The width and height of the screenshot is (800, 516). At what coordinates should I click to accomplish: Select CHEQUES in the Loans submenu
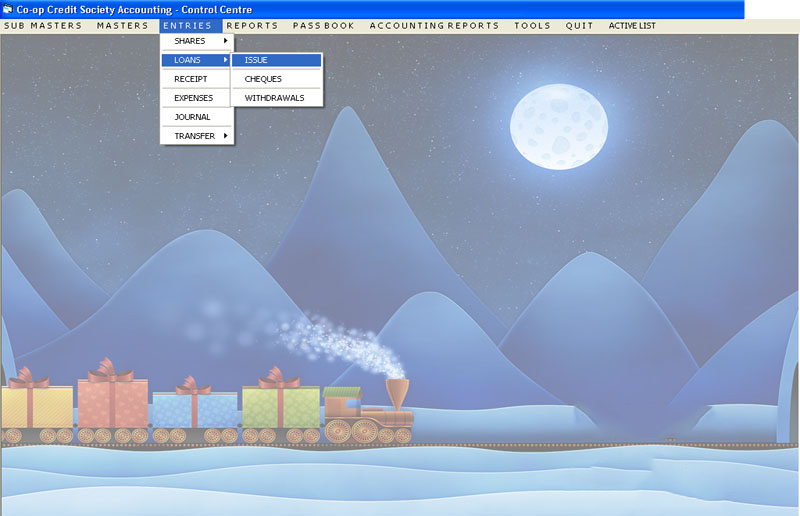[263, 79]
